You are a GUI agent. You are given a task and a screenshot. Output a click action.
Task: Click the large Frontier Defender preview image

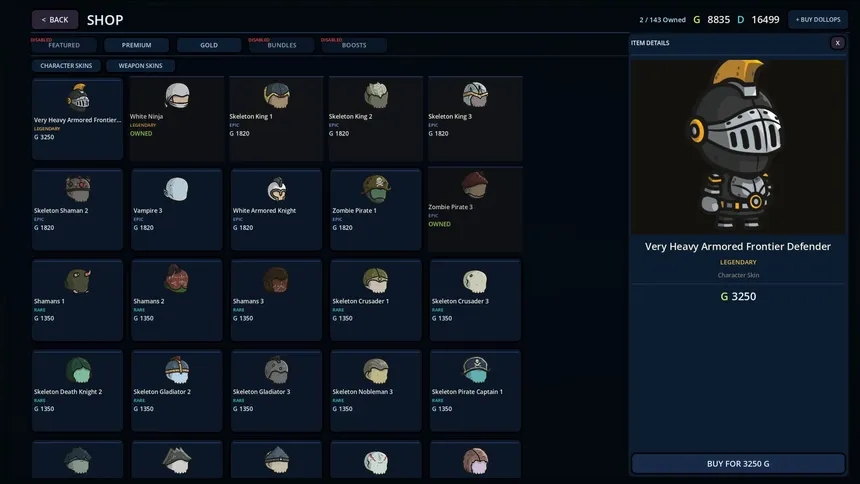(x=738, y=147)
